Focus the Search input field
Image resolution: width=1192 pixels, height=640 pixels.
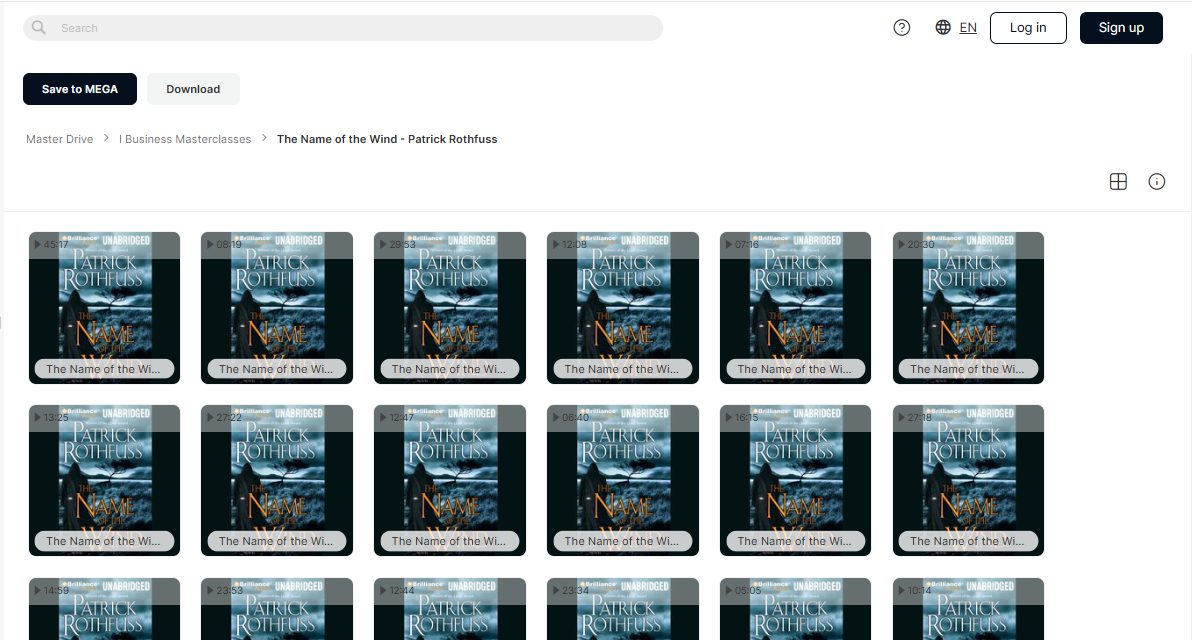coord(343,28)
